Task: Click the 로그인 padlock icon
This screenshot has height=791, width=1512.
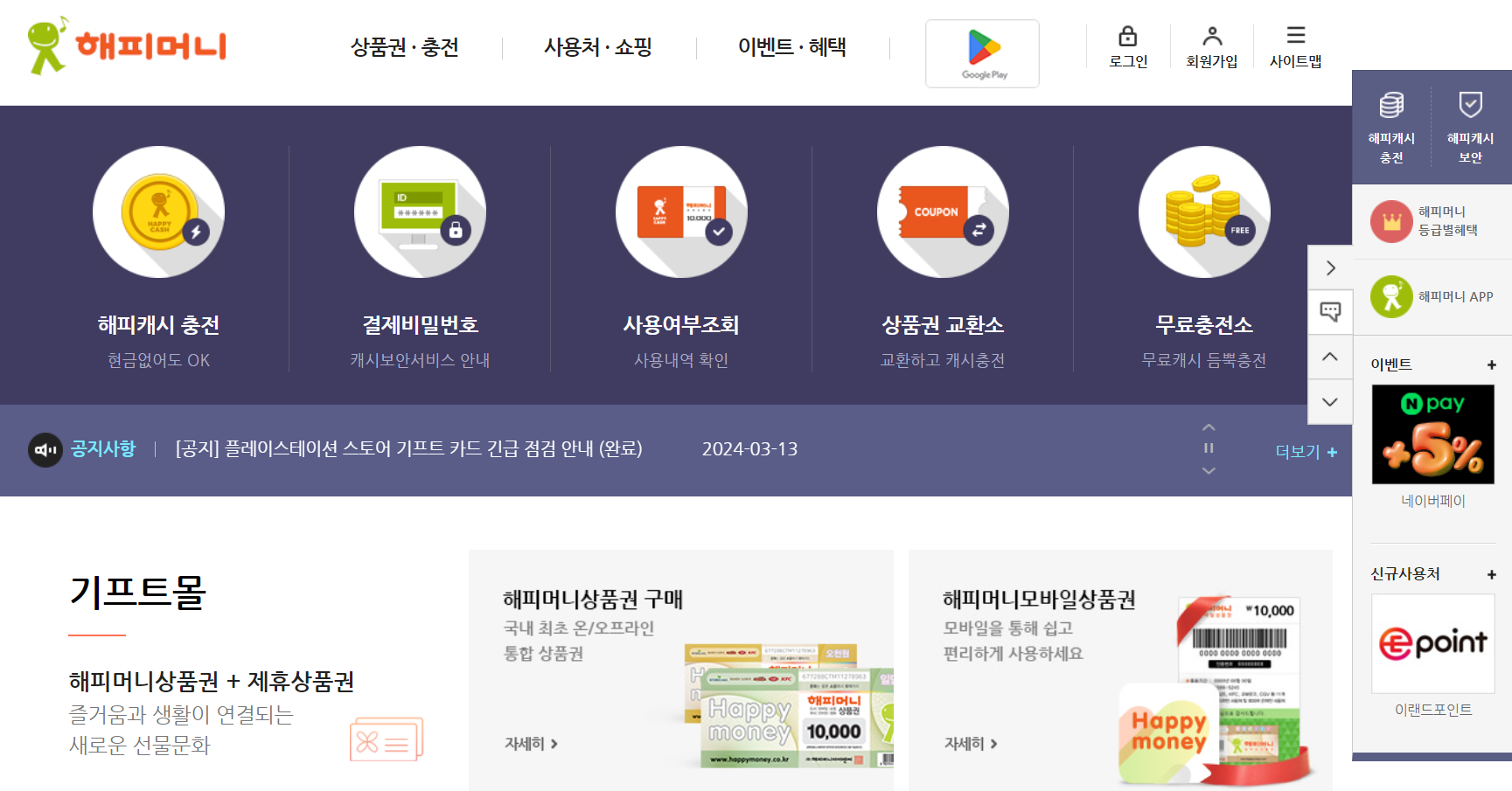Action: pos(1128,37)
